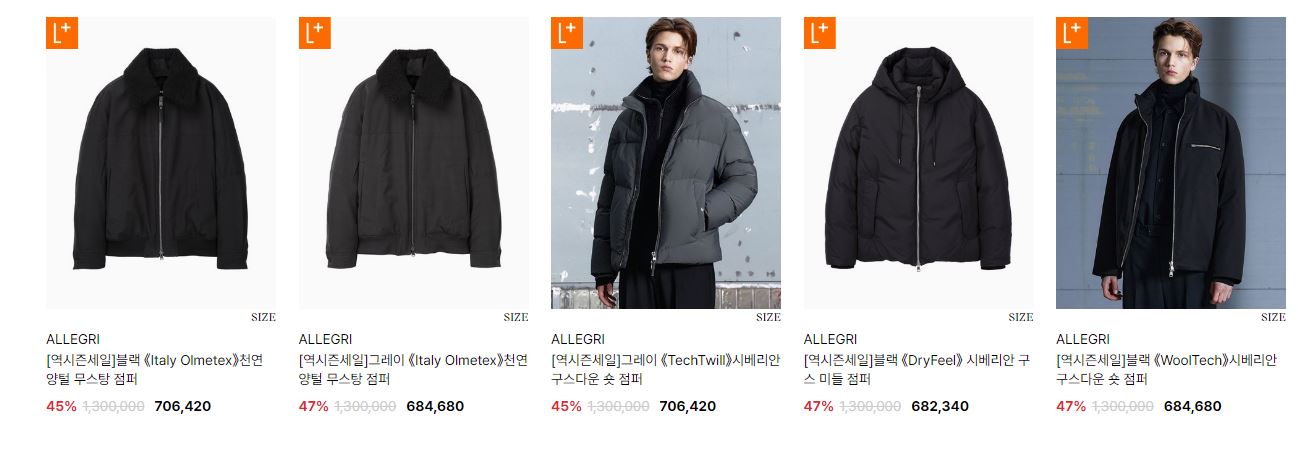The image size is (1298, 454).
Task: Open the black WoolTech jacket model photo
Action: pos(1171,163)
